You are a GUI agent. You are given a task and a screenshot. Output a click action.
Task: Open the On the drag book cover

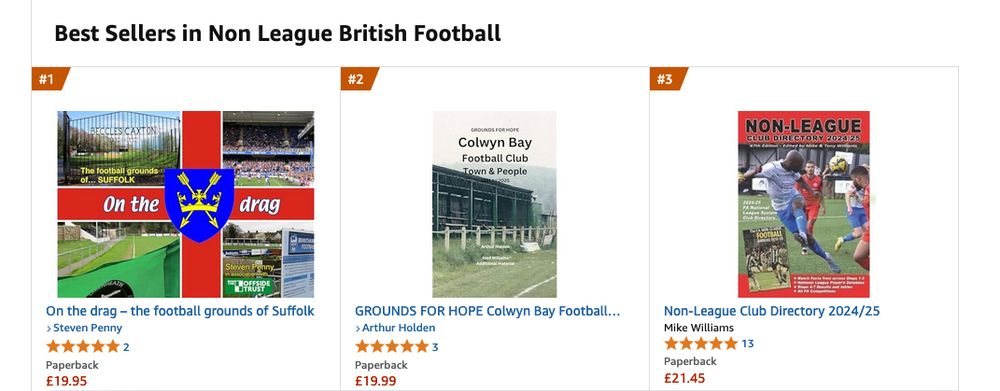click(x=186, y=204)
